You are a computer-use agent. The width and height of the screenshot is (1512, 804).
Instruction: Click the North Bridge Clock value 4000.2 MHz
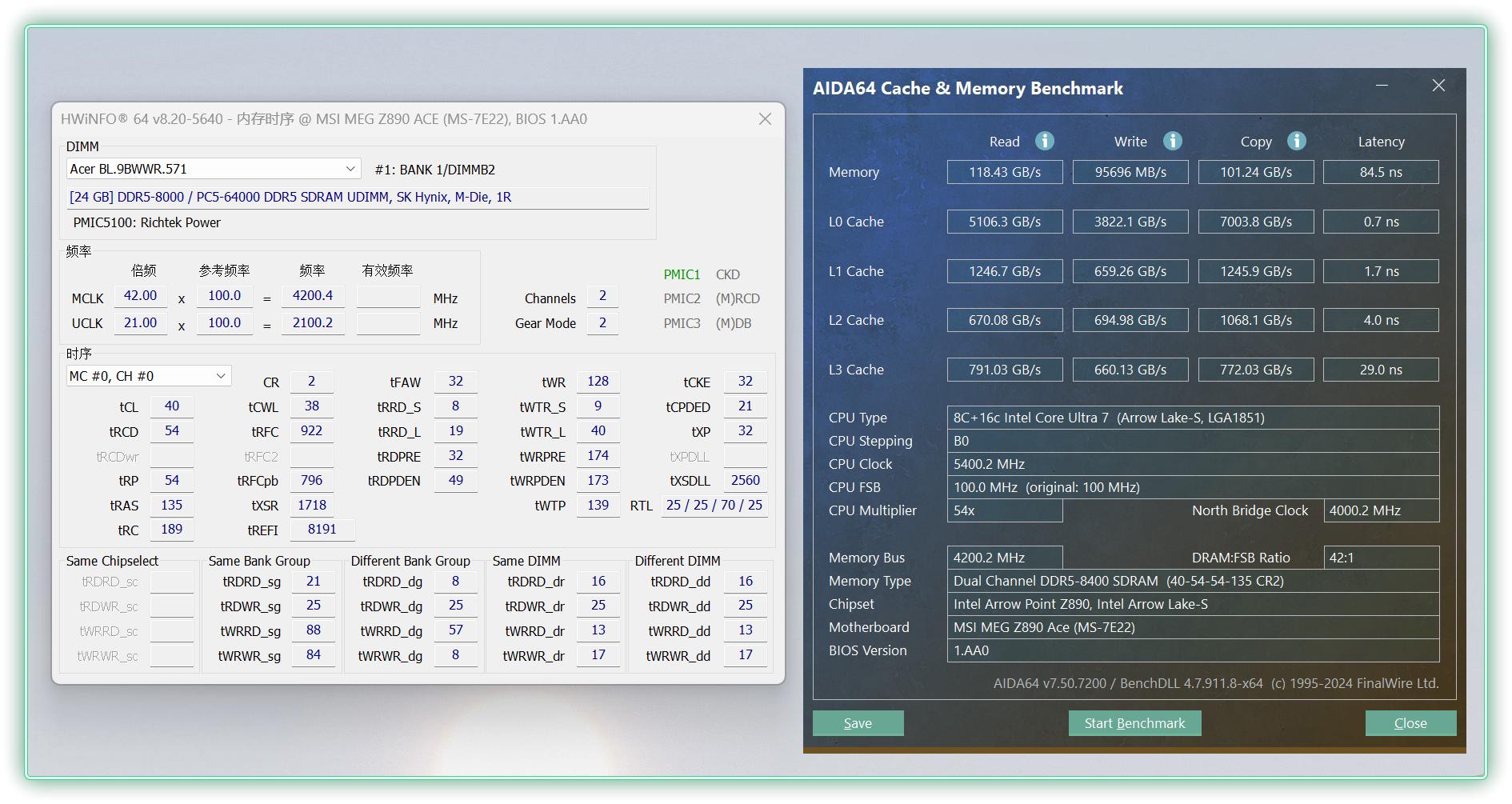1381,510
